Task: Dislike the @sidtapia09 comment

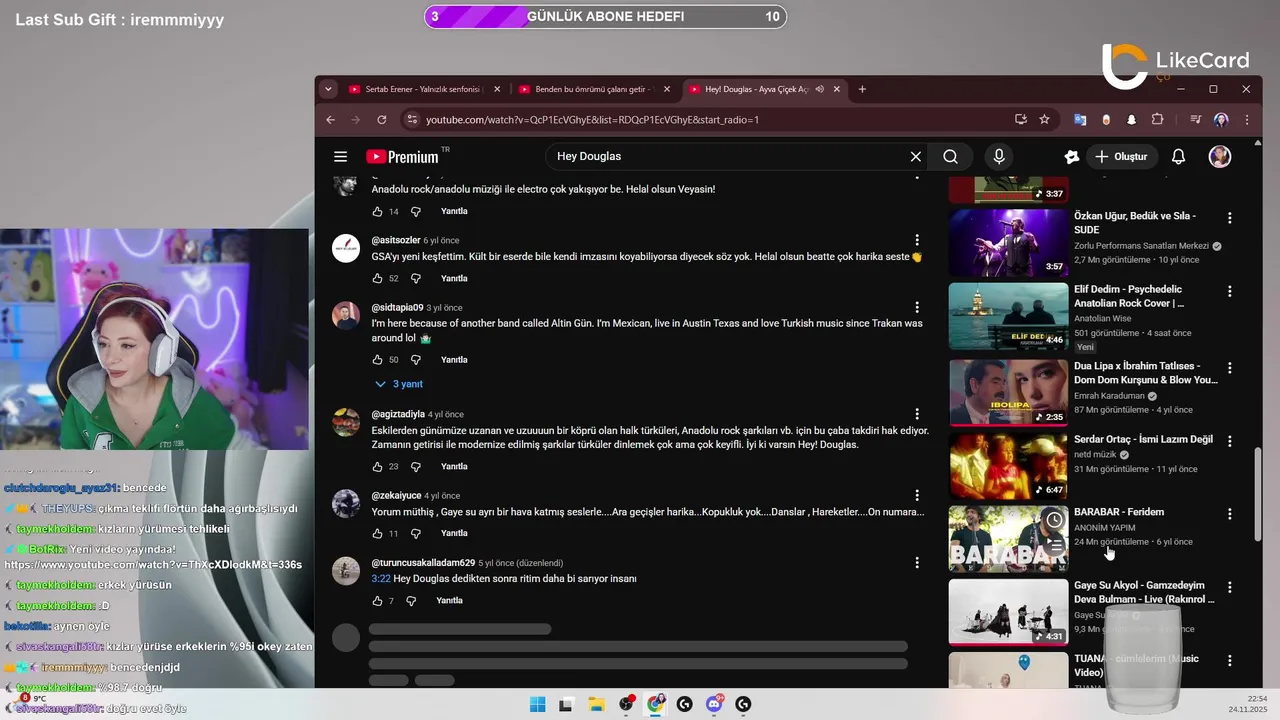Action: pyautogui.click(x=416, y=359)
